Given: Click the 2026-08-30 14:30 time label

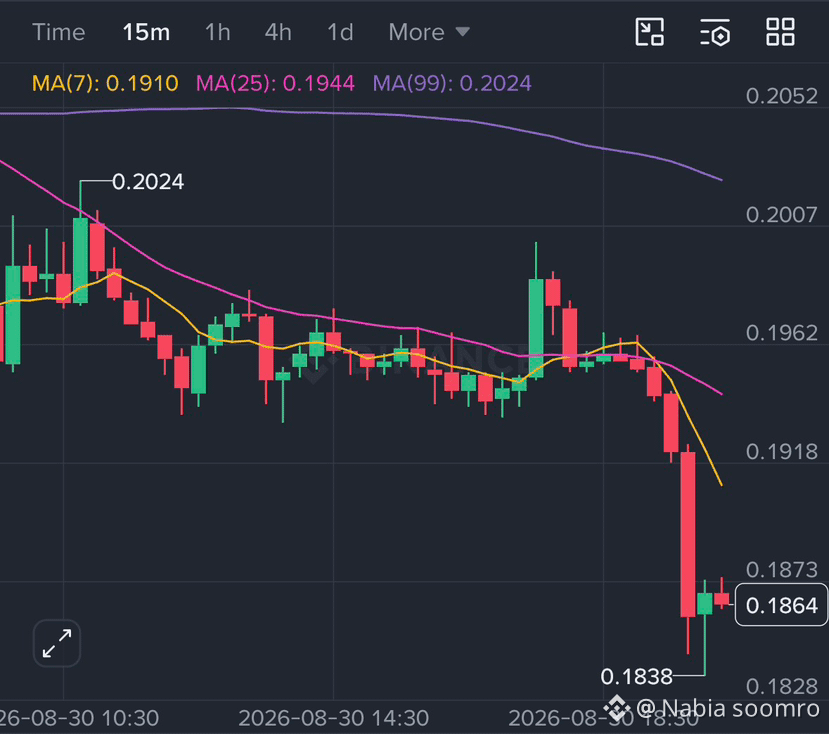Looking at the screenshot, I should pyautogui.click(x=334, y=718).
